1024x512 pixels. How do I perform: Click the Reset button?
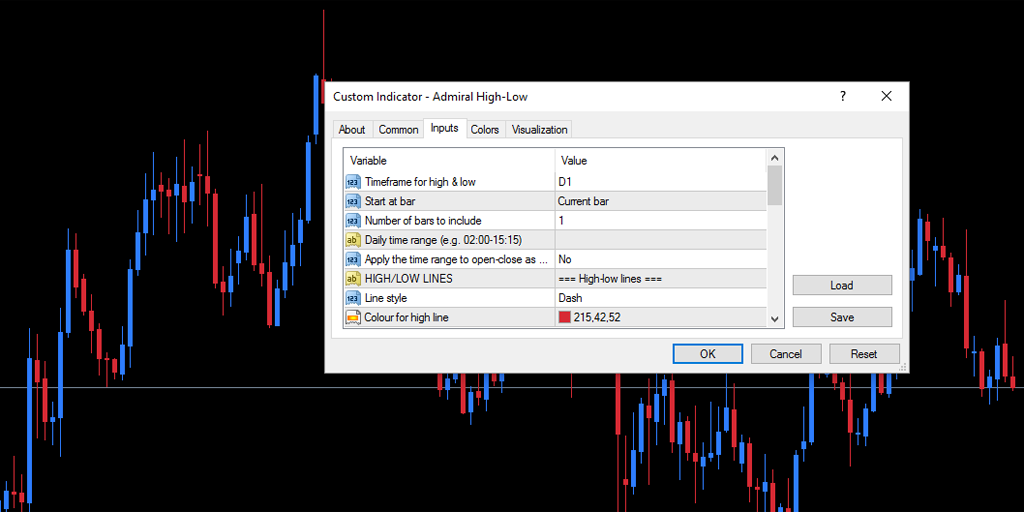click(864, 354)
